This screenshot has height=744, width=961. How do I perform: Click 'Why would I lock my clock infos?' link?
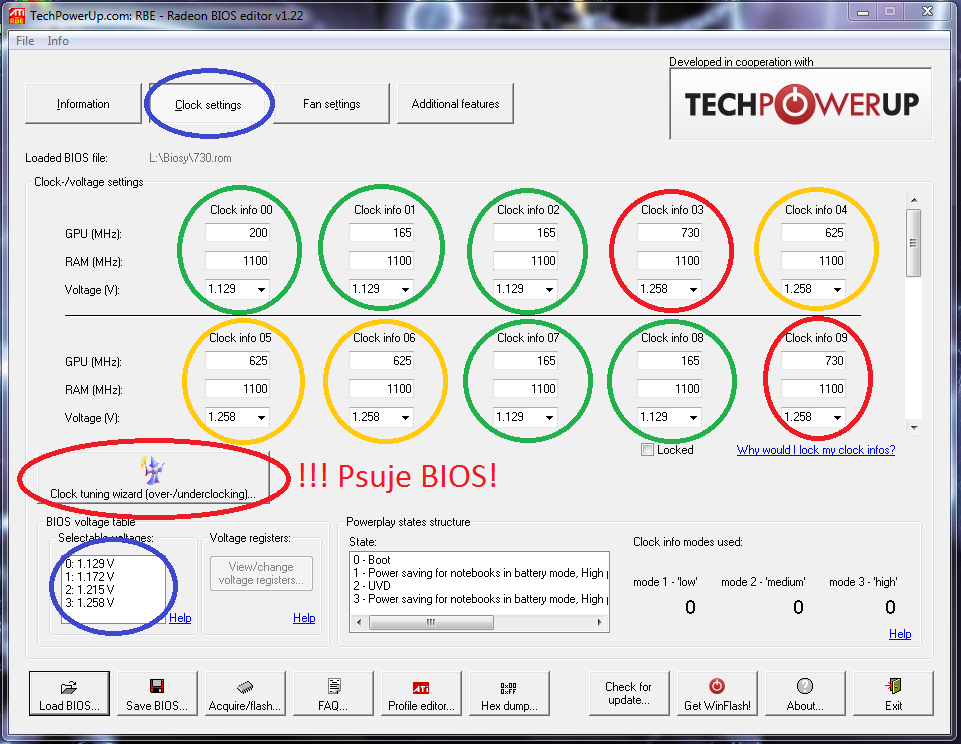pyautogui.click(x=815, y=450)
